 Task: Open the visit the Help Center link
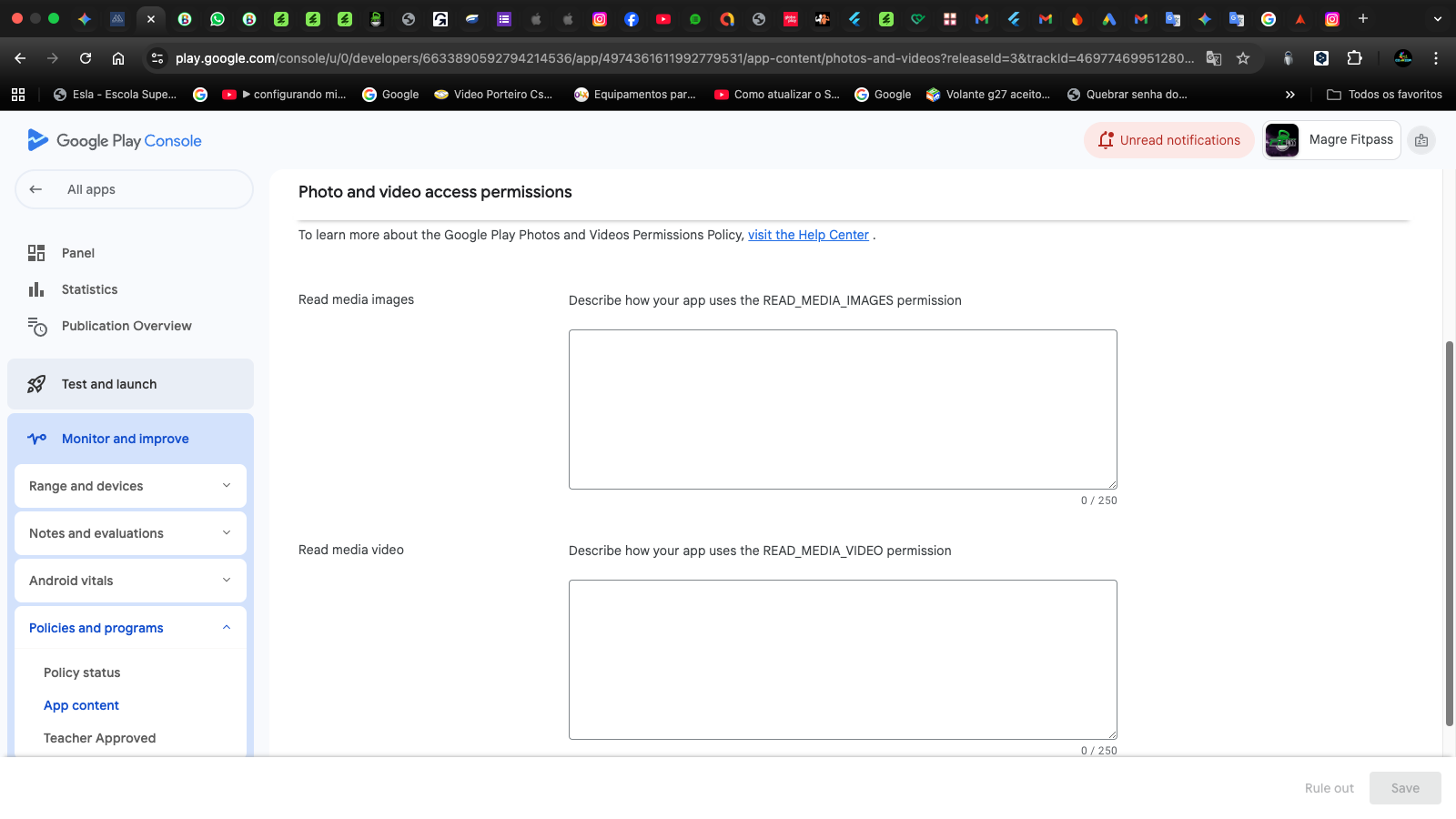[x=808, y=235]
